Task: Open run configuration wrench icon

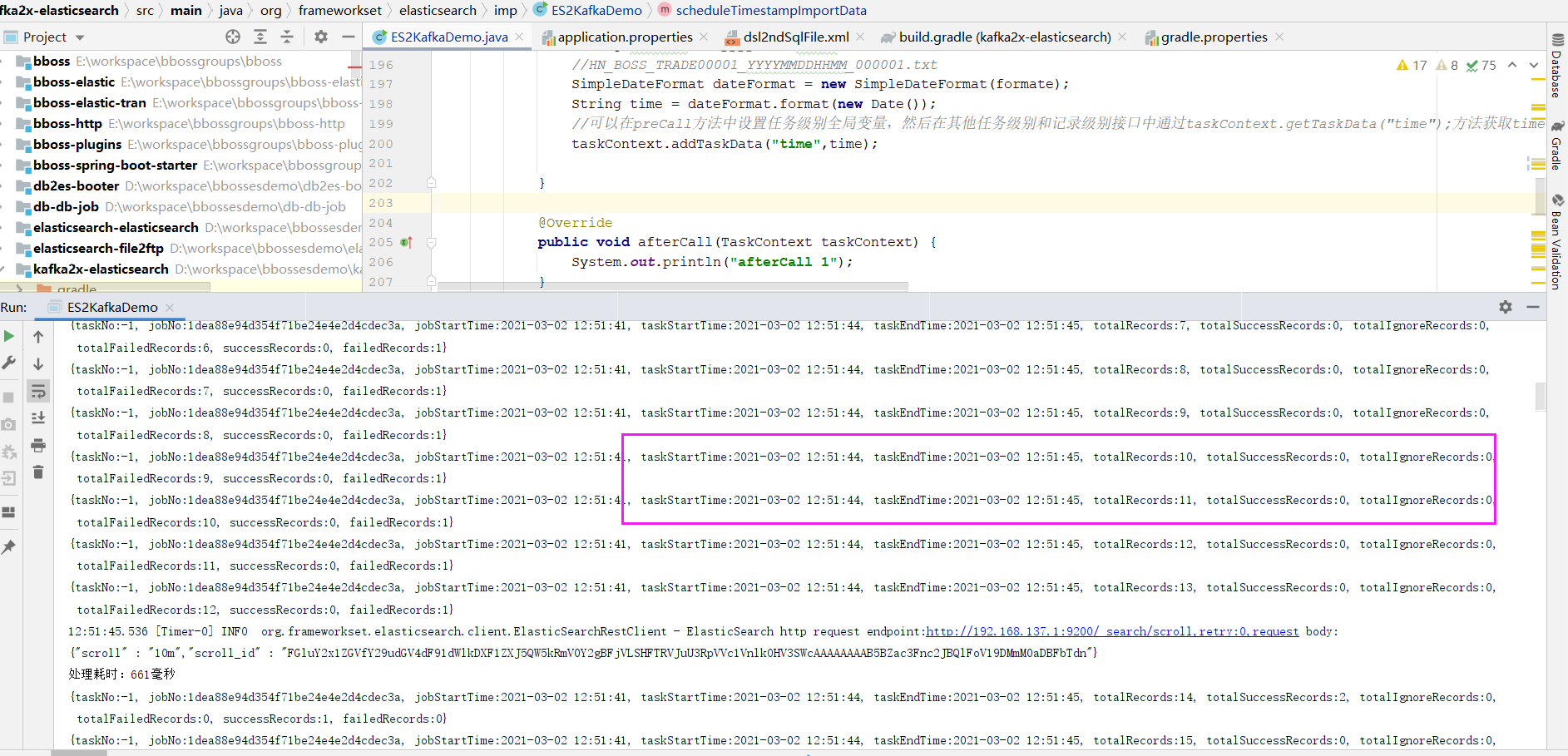Action: (x=9, y=363)
